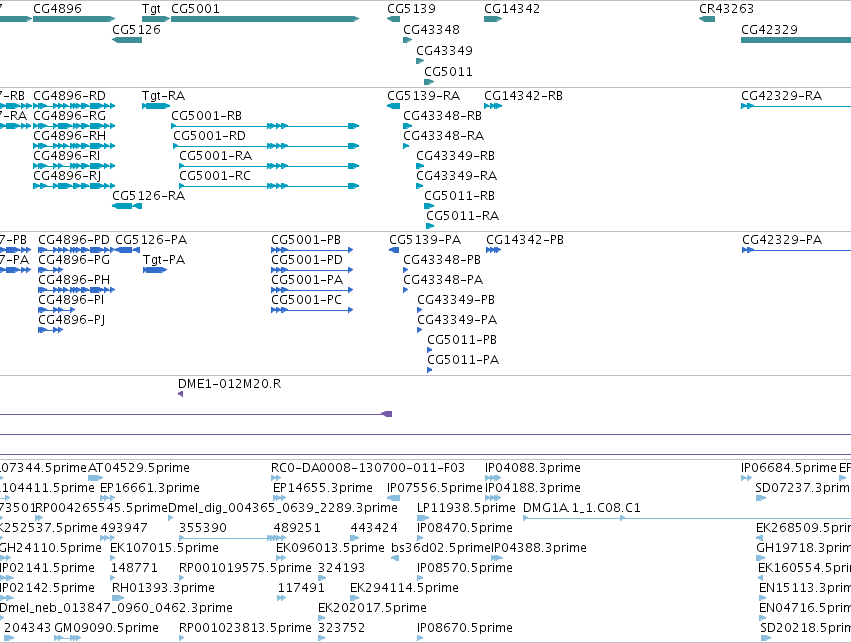
Task: Select the CG43348 gene label
Action: click(431, 30)
